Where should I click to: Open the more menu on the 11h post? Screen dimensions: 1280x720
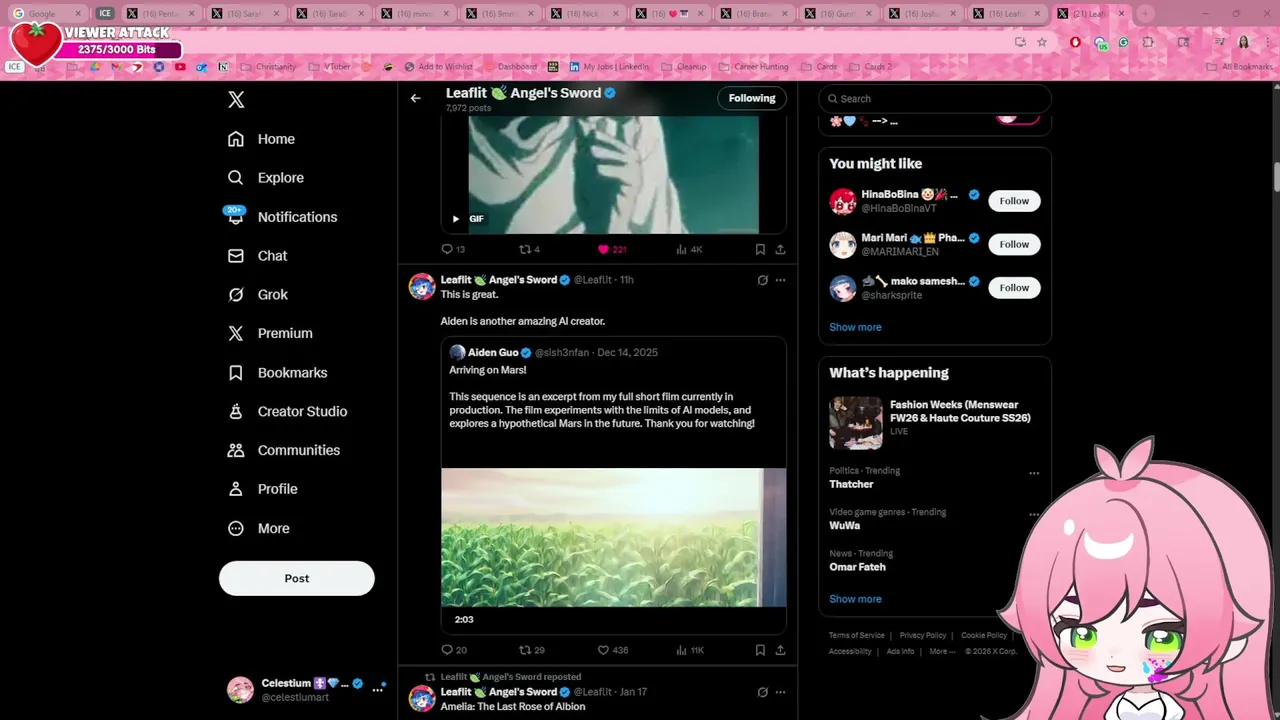[781, 280]
